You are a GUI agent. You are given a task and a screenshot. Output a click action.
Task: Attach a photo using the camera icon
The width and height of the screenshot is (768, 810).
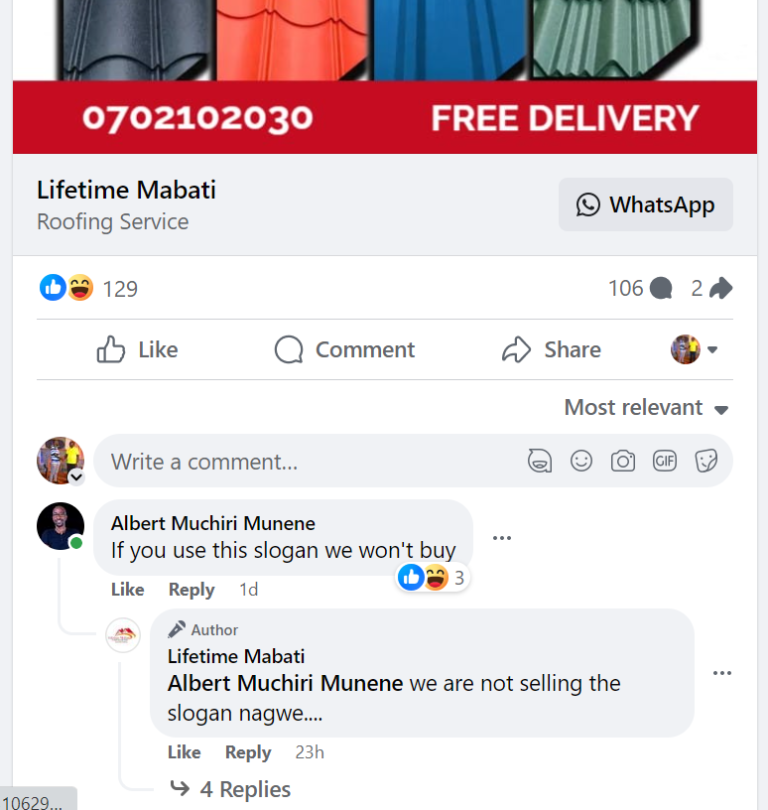623,461
